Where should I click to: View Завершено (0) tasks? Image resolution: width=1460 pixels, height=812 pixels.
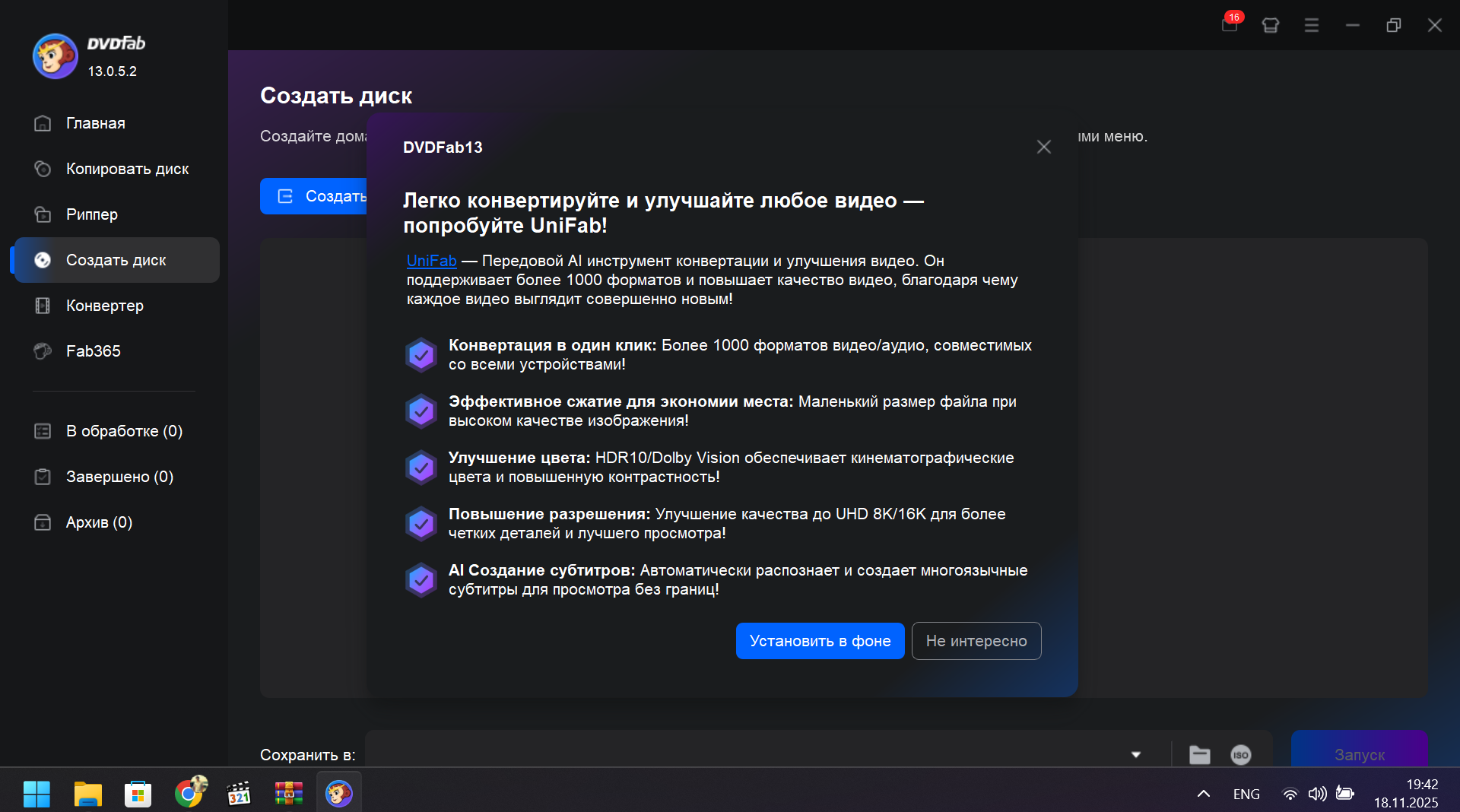(x=120, y=477)
